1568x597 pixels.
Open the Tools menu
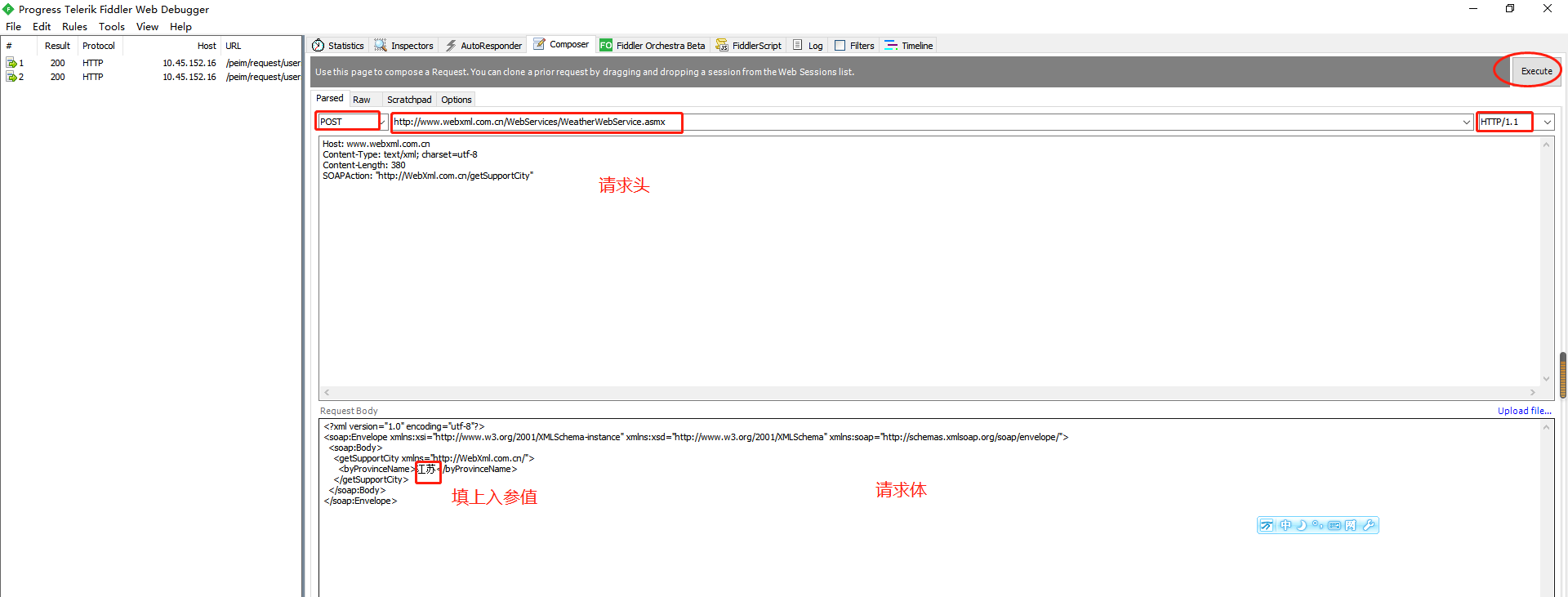(x=112, y=27)
